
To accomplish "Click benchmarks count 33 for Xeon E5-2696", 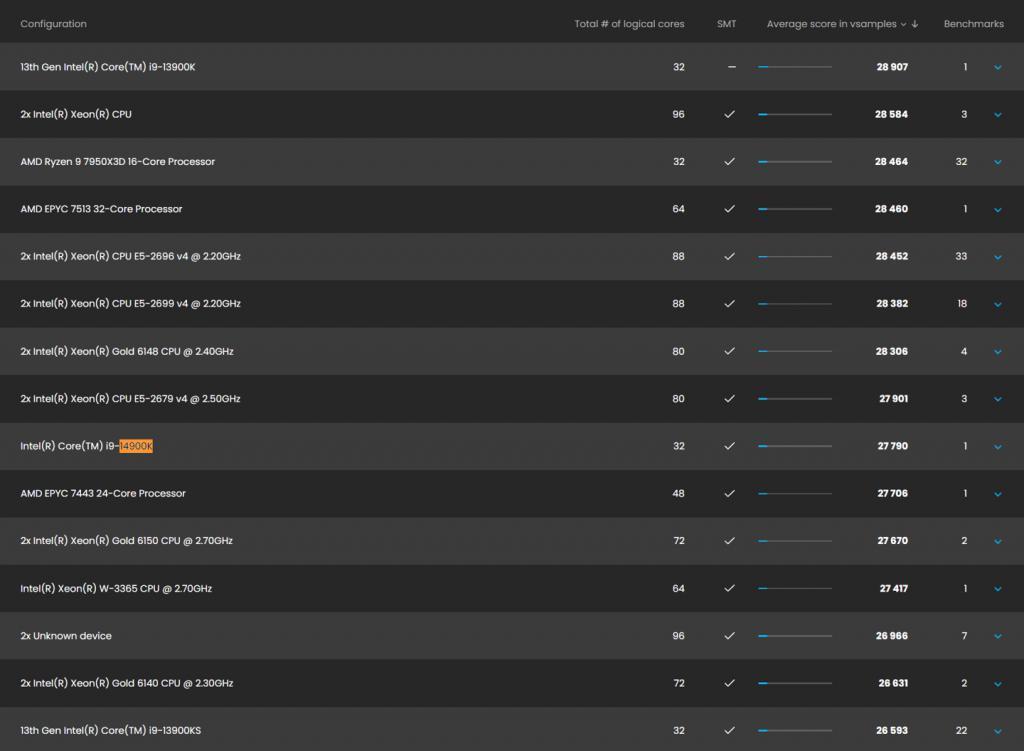I will (961, 256).
